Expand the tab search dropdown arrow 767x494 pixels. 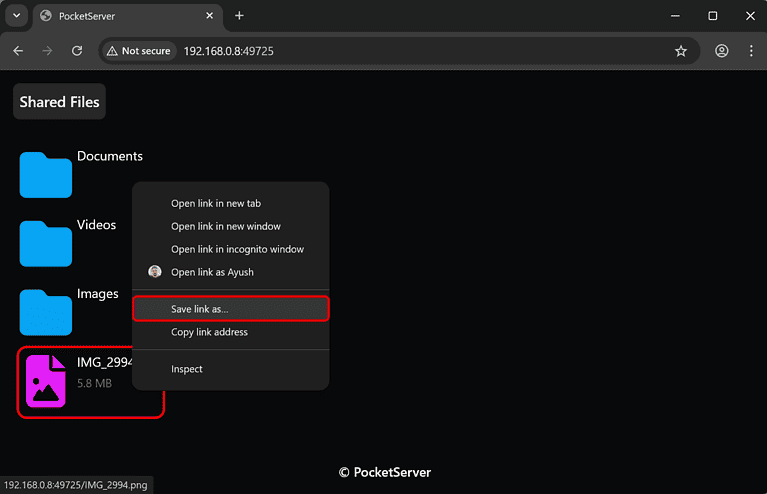click(17, 16)
